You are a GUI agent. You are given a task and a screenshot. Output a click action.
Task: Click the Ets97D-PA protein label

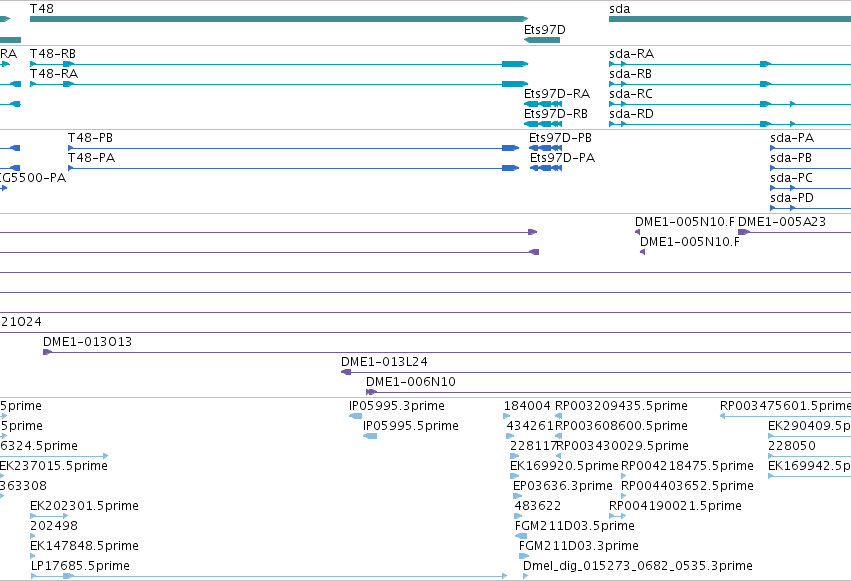tap(562, 158)
